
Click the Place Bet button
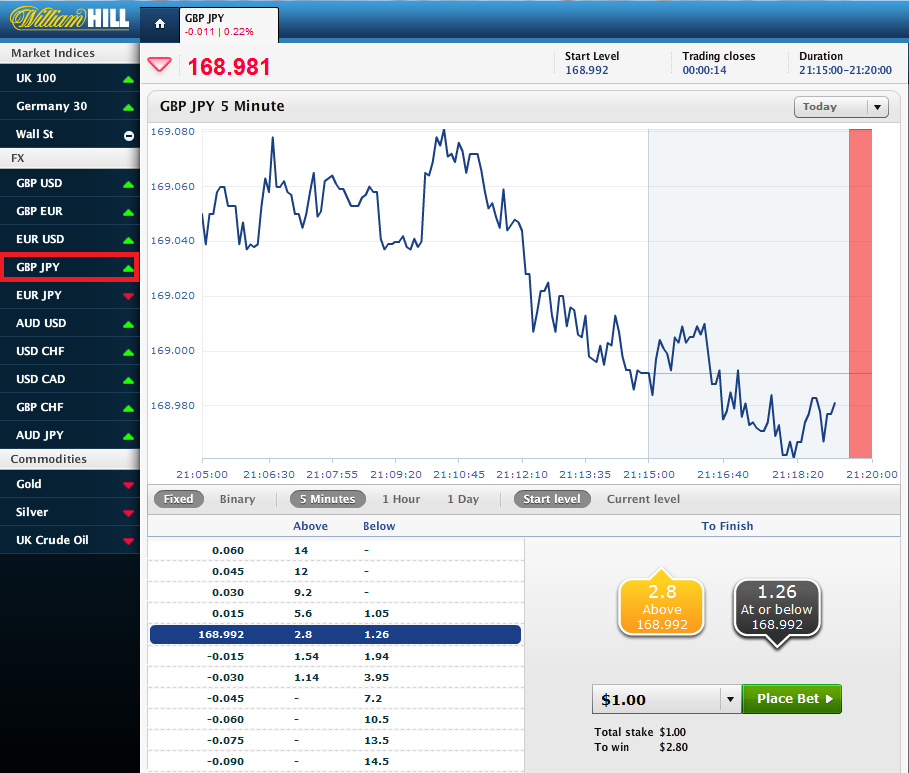pos(791,699)
